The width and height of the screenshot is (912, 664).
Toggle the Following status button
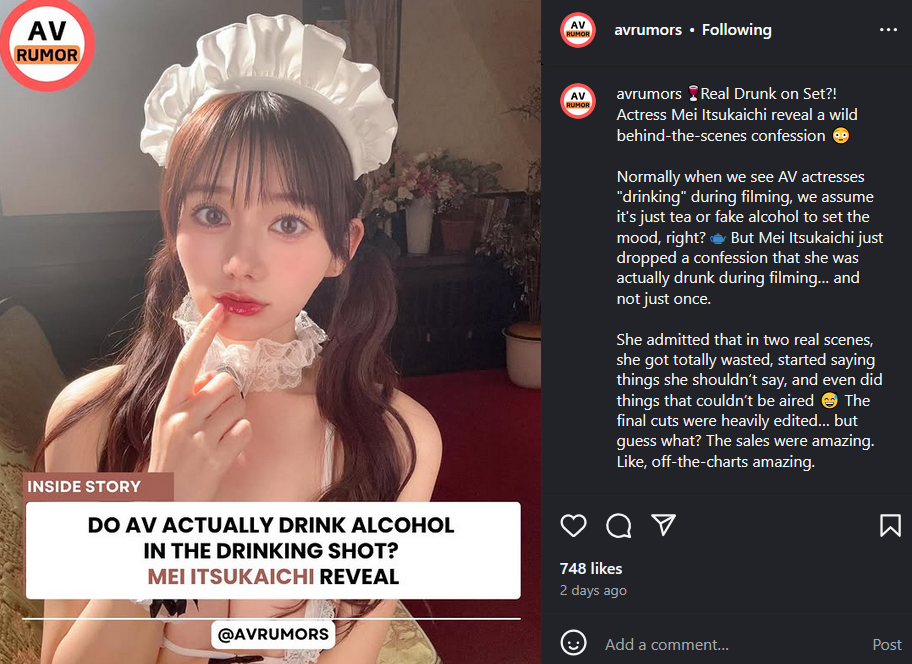(x=736, y=30)
